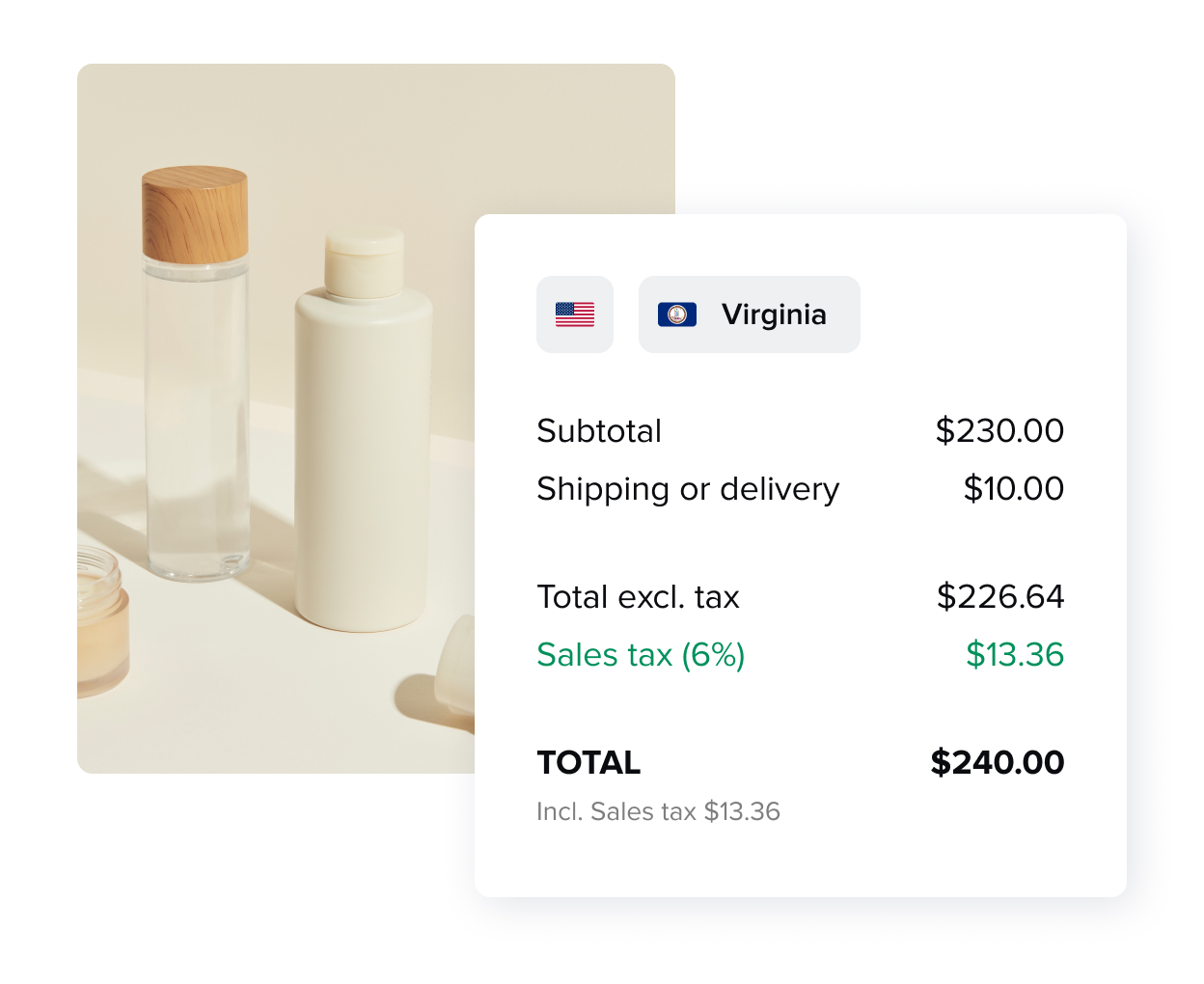Select the $230.00 subtotal amount
The height and width of the screenshot is (984, 1204).
[999, 430]
